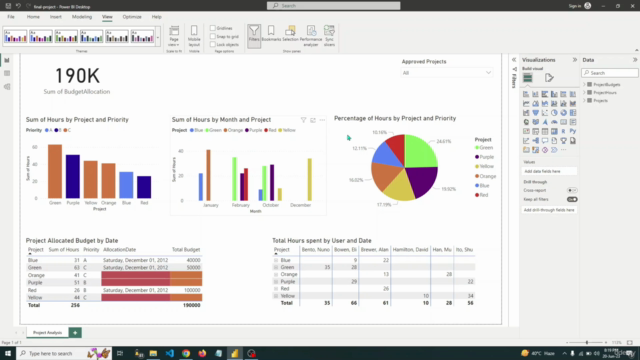Open the Sync slicers pane
The image size is (640, 360).
329,35
